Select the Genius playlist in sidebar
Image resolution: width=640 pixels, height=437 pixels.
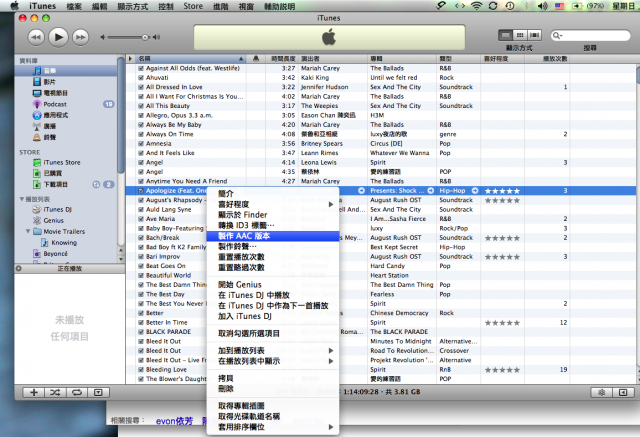tap(66, 220)
